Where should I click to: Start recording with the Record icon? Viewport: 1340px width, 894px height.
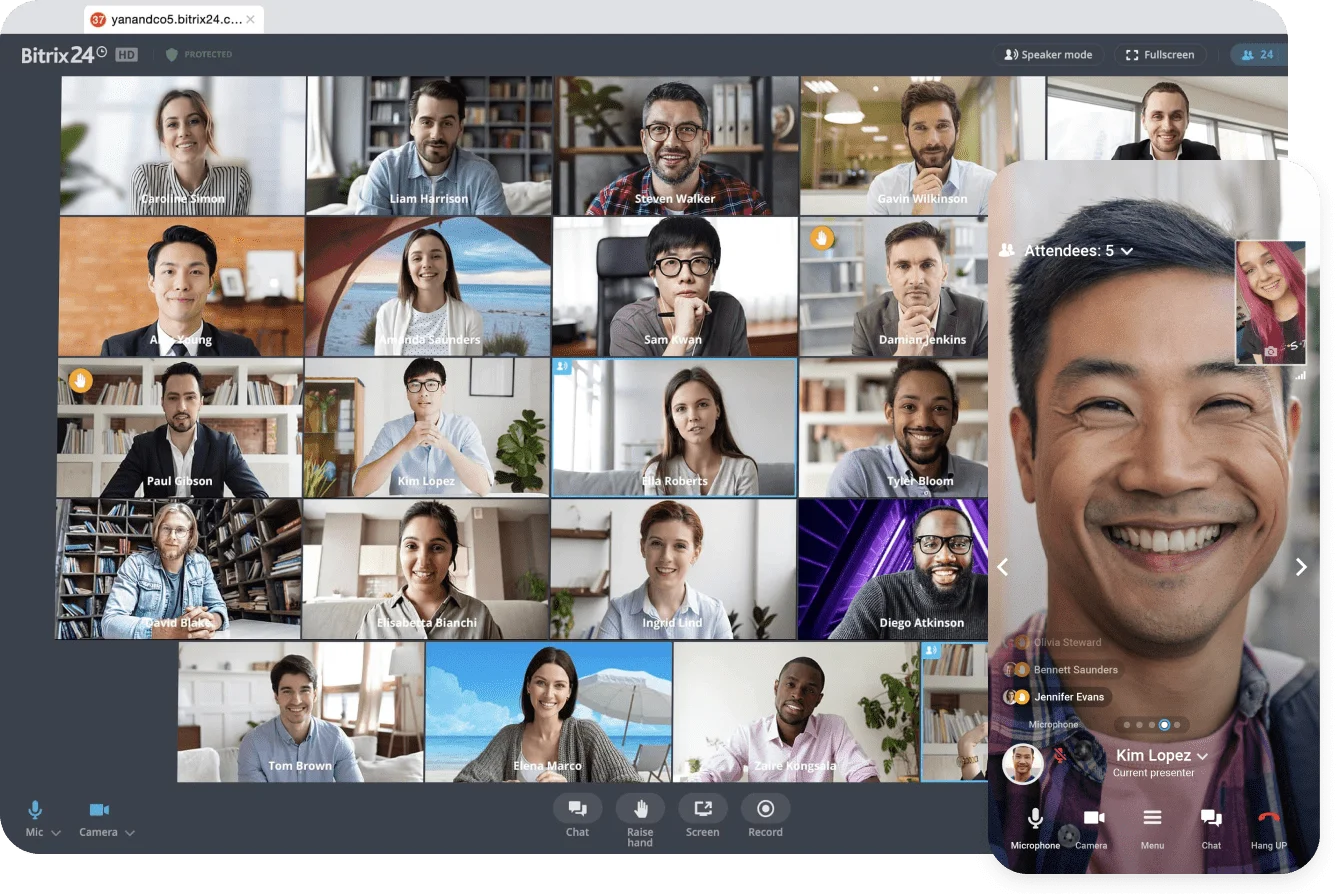[x=765, y=810]
